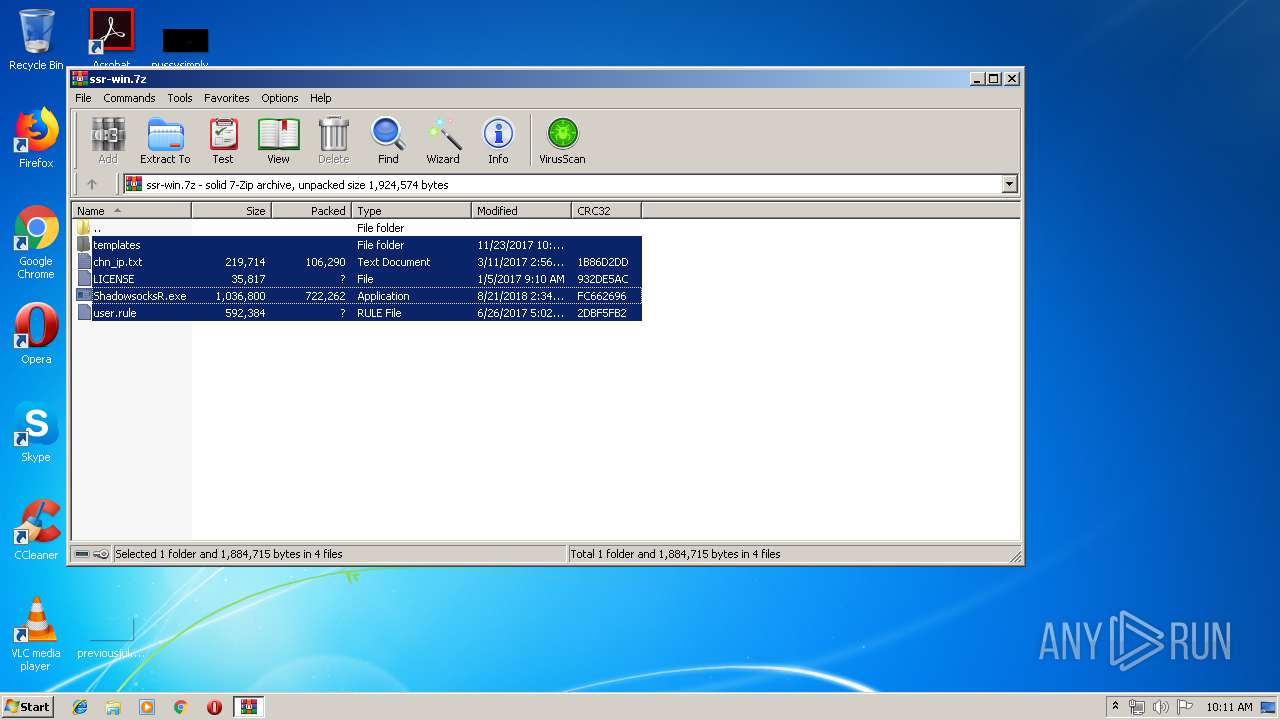Open Chrome from taskbar
The width and height of the screenshot is (1280, 720).
point(180,707)
